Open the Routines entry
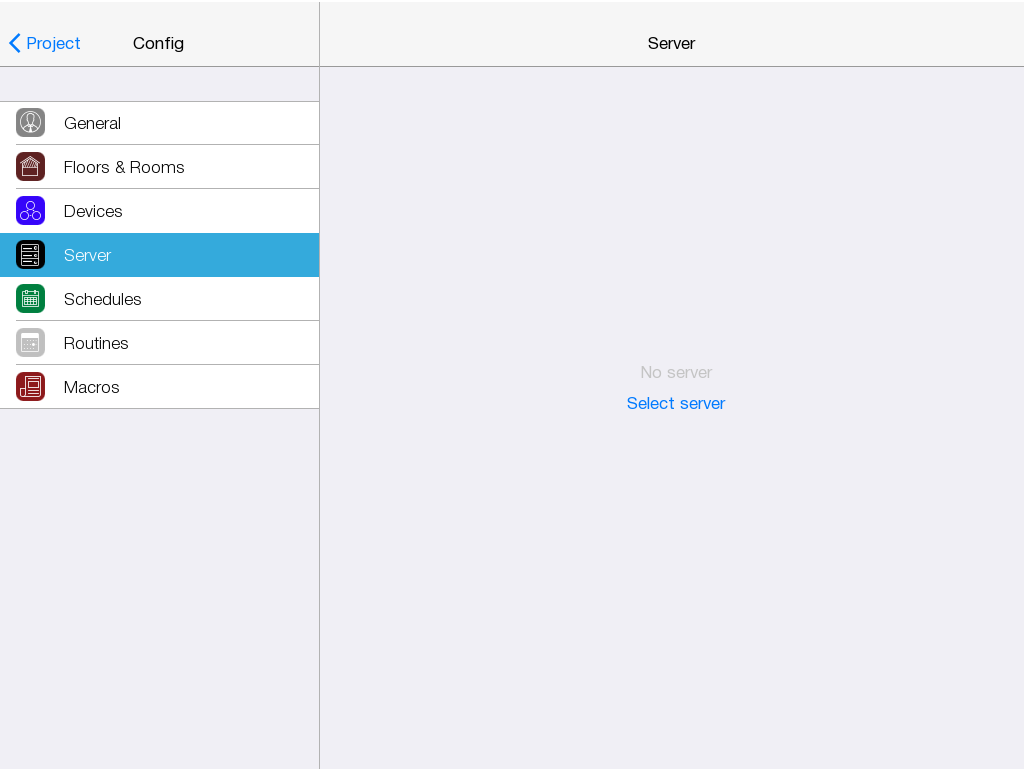Screen dimensions: 1024x769 (96, 343)
